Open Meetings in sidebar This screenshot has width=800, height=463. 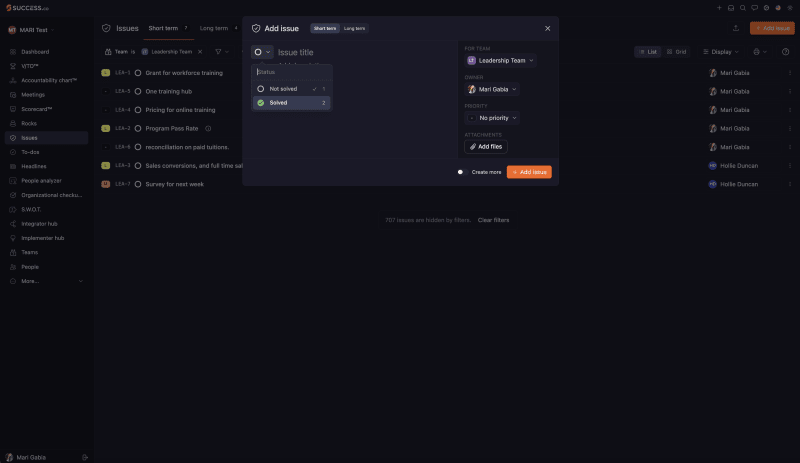pyautogui.click(x=33, y=95)
